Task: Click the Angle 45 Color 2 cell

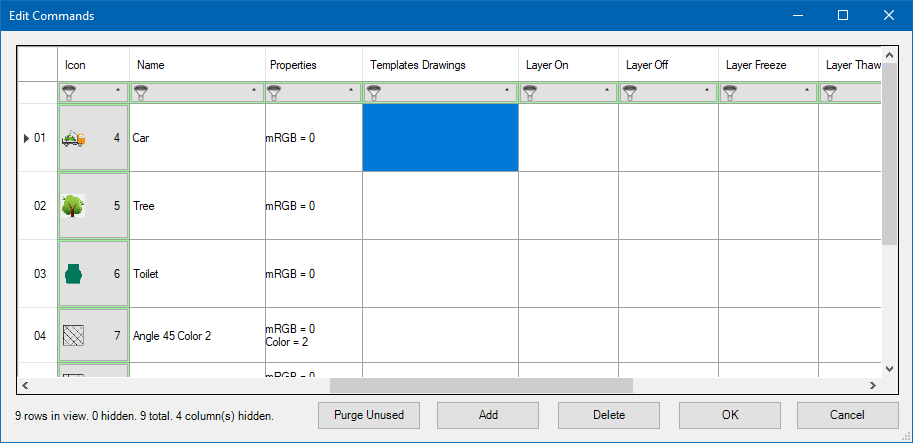Action: (x=197, y=335)
